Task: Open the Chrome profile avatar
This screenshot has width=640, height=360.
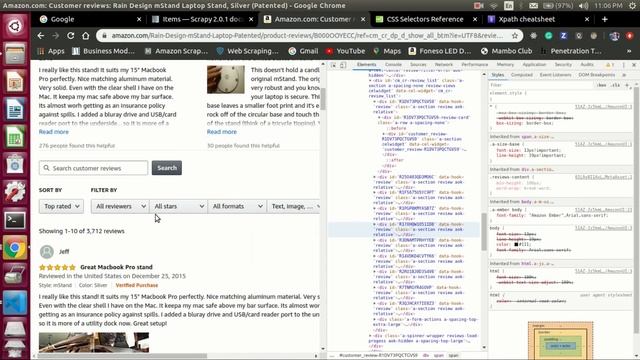Action: (x=614, y=36)
